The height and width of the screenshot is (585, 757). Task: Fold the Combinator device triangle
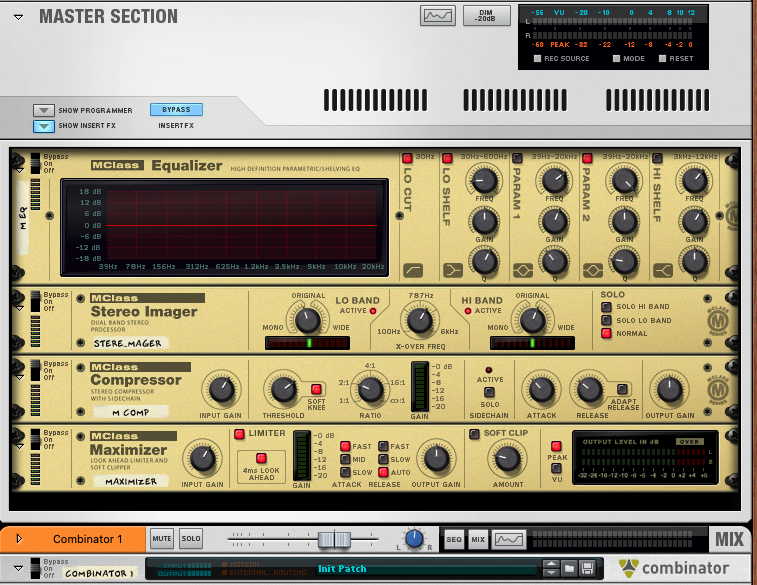(x=18, y=568)
